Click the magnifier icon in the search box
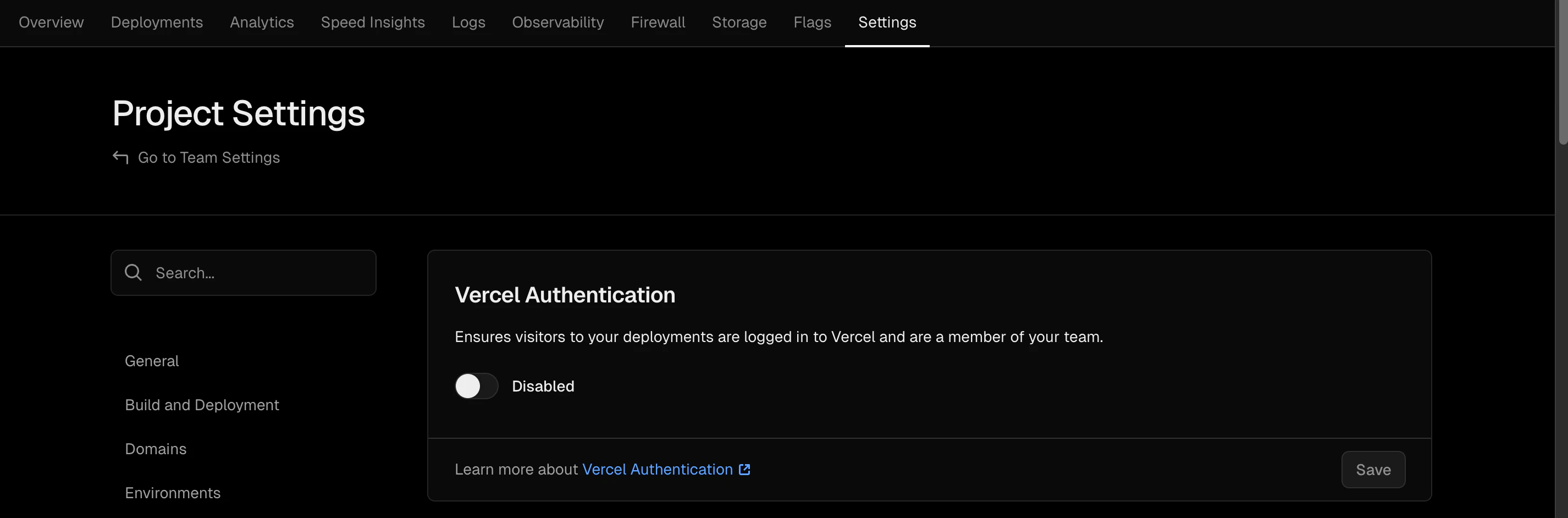The width and height of the screenshot is (1568, 518). click(x=133, y=273)
